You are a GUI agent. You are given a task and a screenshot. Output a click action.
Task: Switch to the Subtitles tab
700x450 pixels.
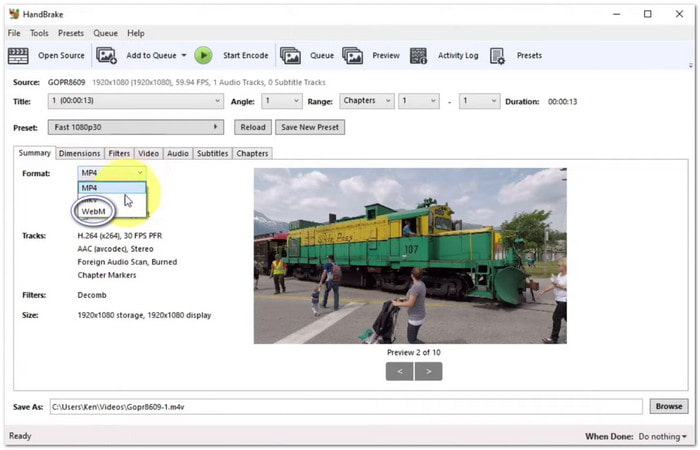(x=212, y=154)
